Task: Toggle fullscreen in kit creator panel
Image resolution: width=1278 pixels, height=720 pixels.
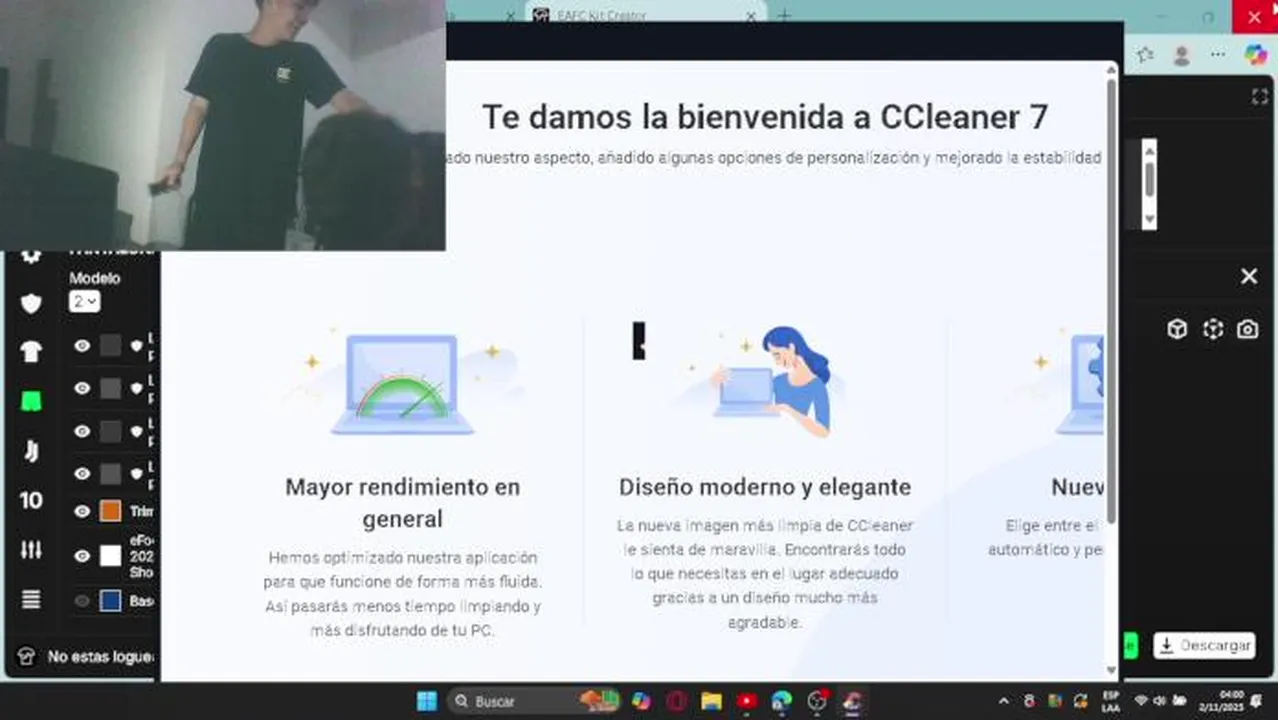Action: point(1259,96)
